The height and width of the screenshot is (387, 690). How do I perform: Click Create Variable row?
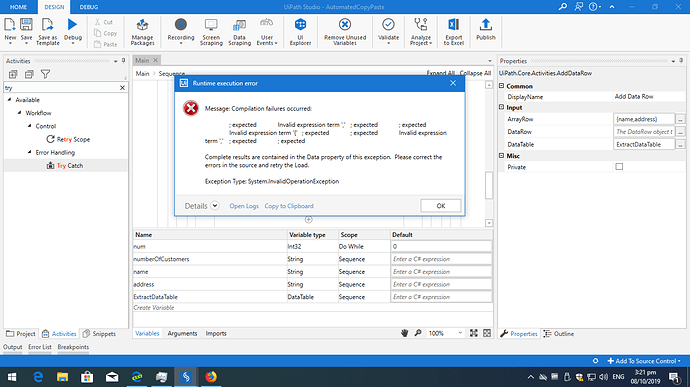click(312, 307)
